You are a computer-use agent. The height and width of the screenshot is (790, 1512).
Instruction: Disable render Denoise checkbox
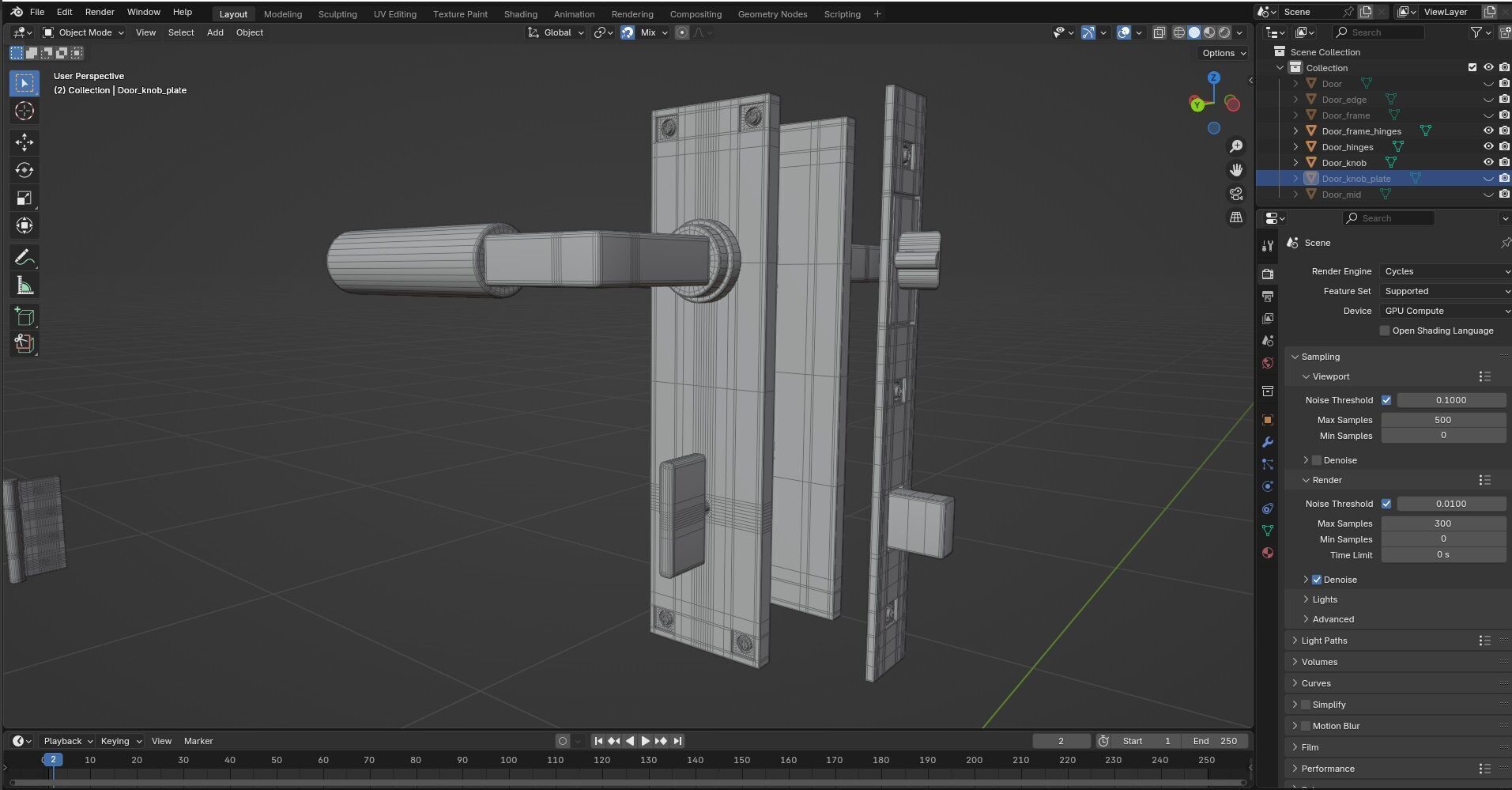click(1317, 580)
